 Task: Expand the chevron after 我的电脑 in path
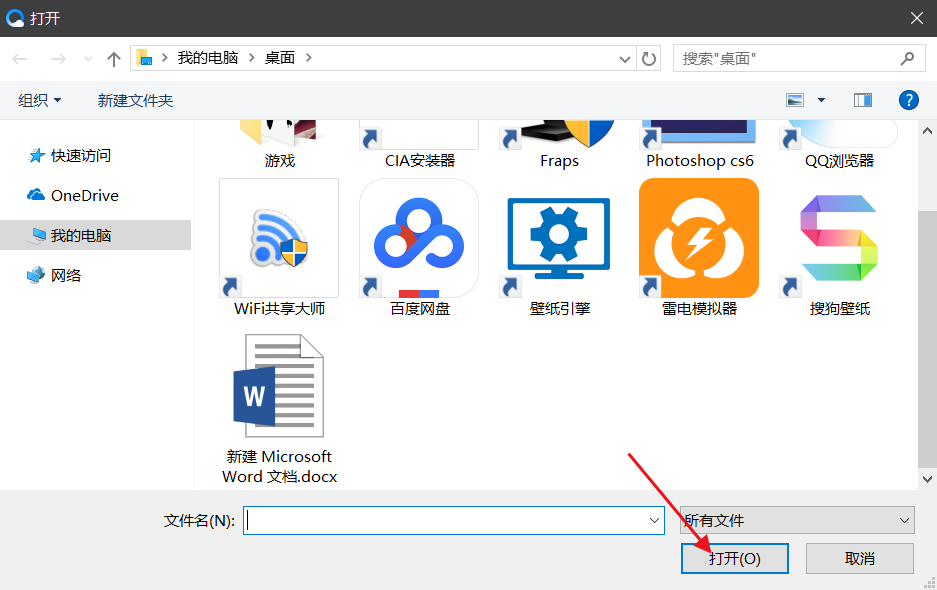point(252,58)
